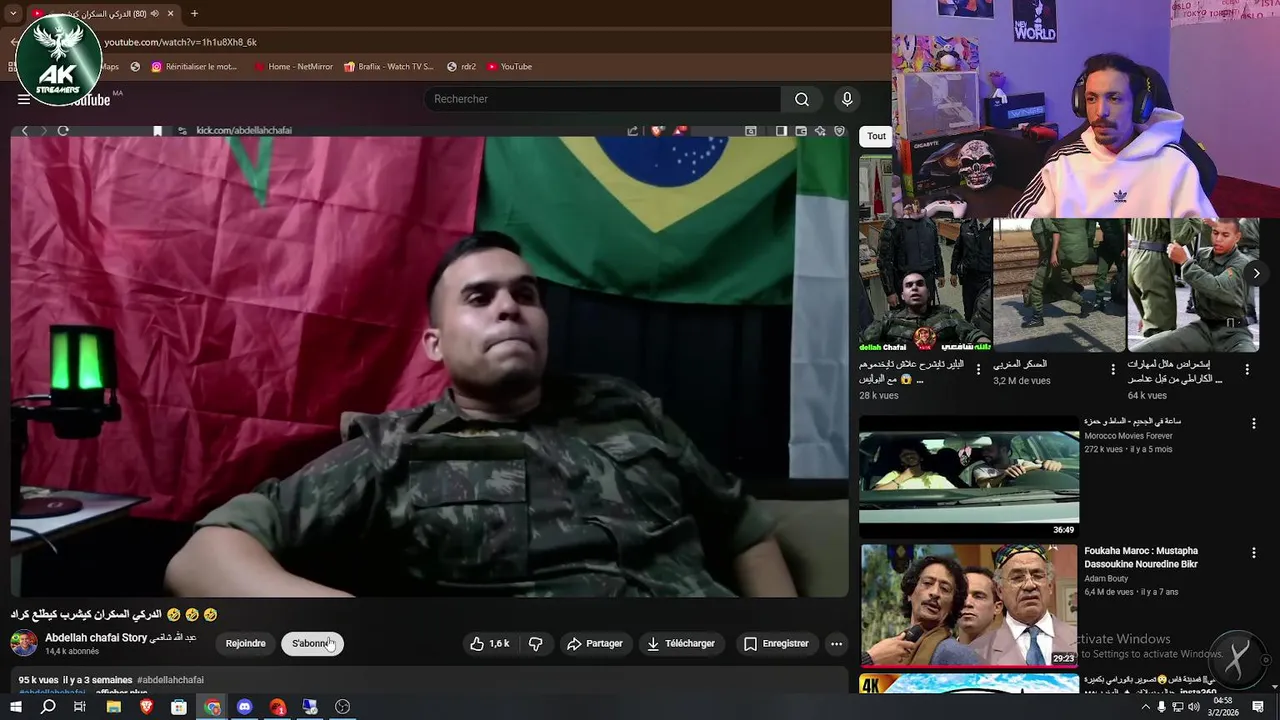The image size is (1280, 720).
Task: Open options for the 28 k vues video
Action: [x=979, y=369]
